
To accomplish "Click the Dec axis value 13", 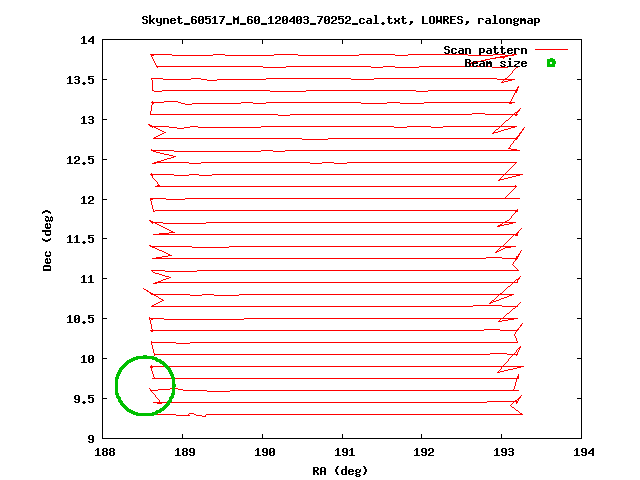I will click(87, 120).
